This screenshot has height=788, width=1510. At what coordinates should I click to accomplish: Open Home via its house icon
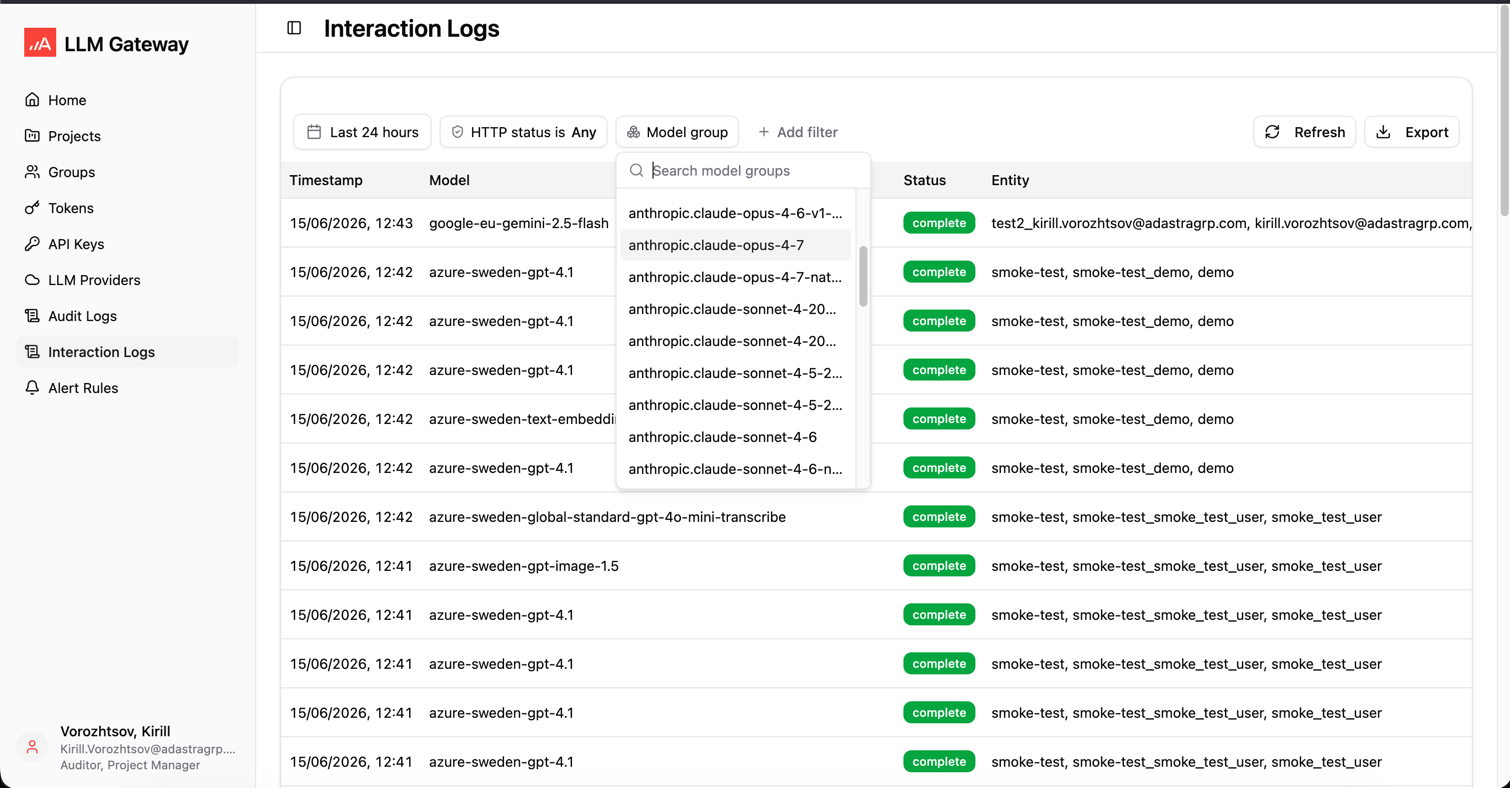point(32,100)
